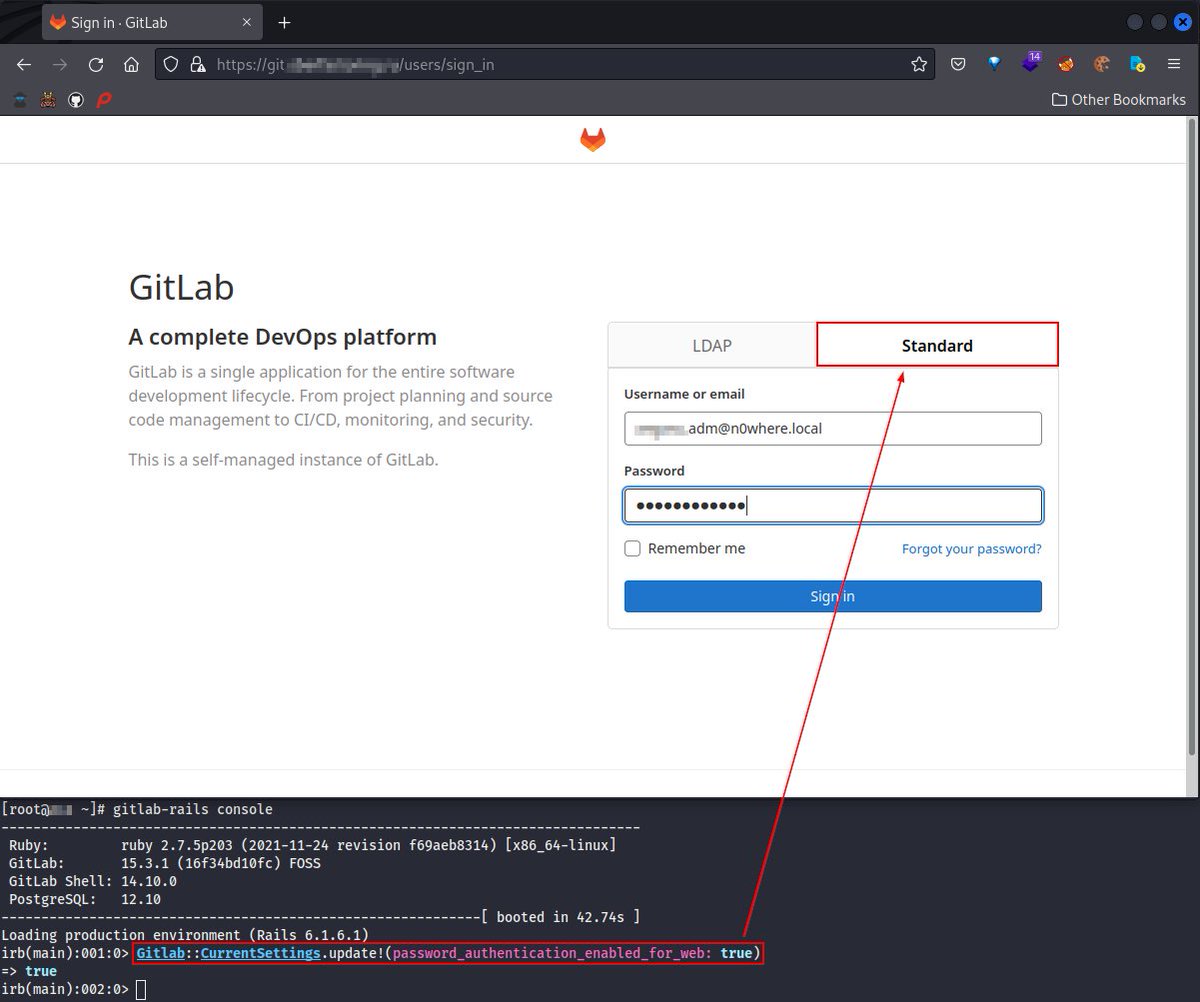Viewport: 1200px width, 1002px height.
Task: Open a new browser tab
Action: (x=285, y=22)
